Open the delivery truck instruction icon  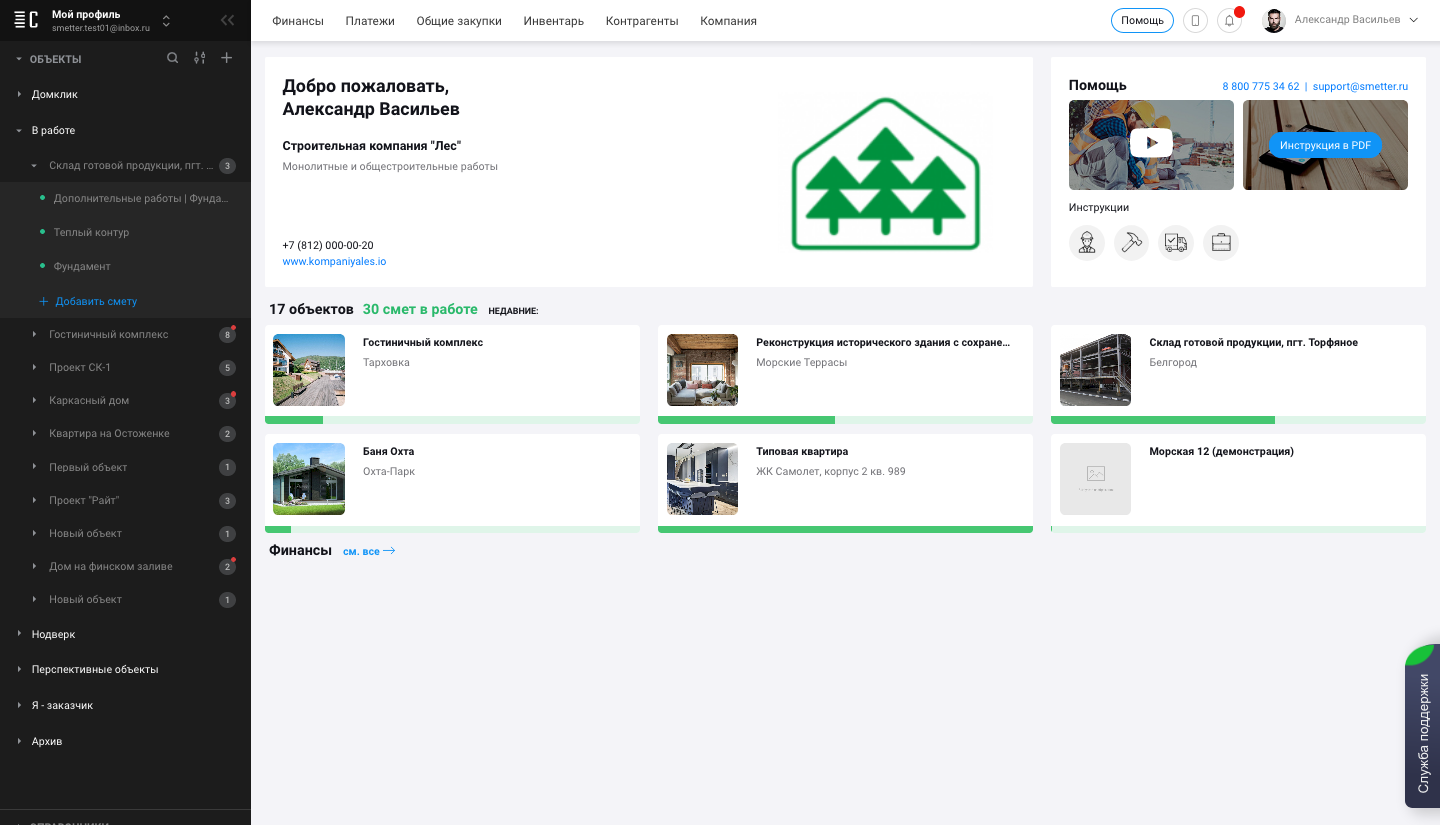(x=1176, y=243)
